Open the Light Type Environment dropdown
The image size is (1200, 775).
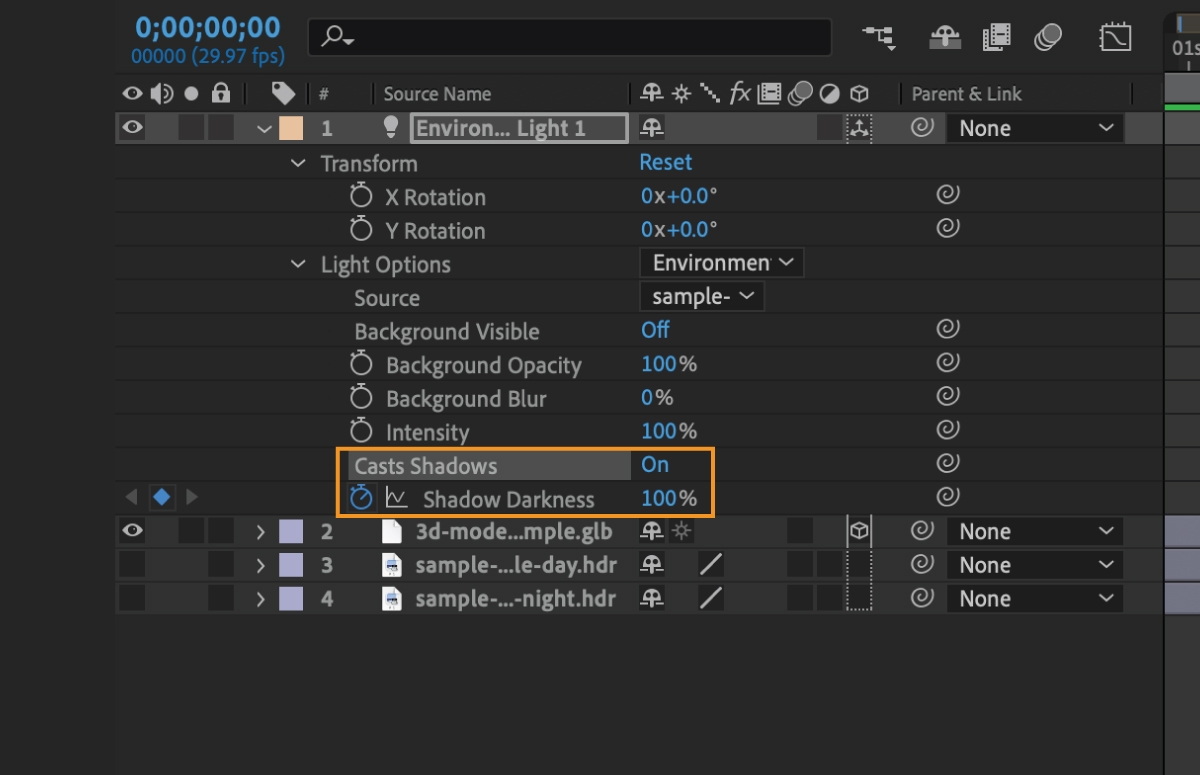[x=721, y=263]
